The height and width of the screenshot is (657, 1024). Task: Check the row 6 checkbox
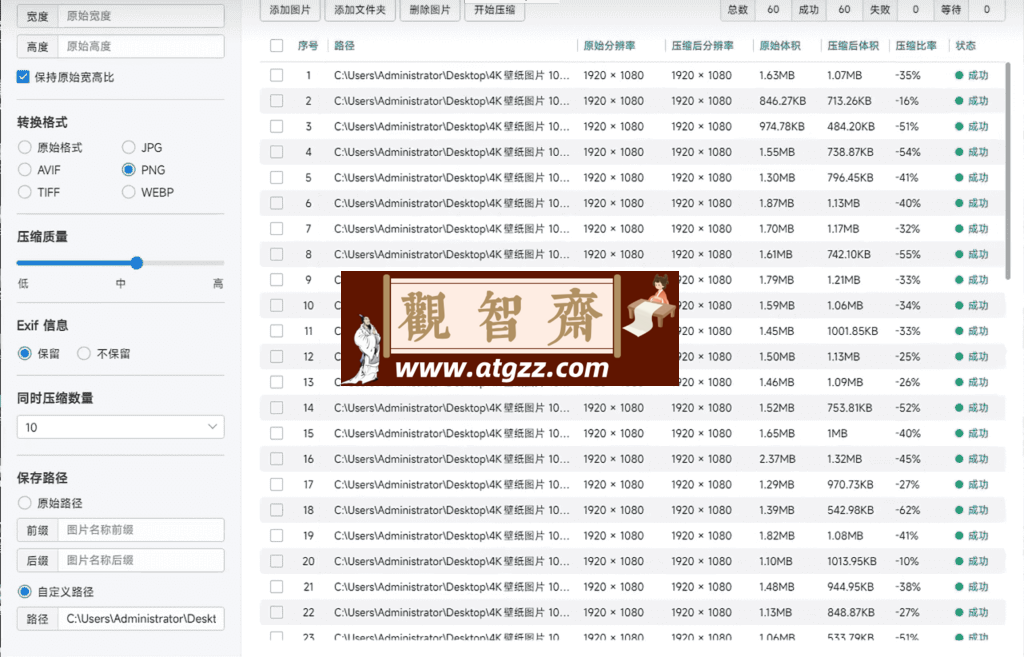click(277, 203)
